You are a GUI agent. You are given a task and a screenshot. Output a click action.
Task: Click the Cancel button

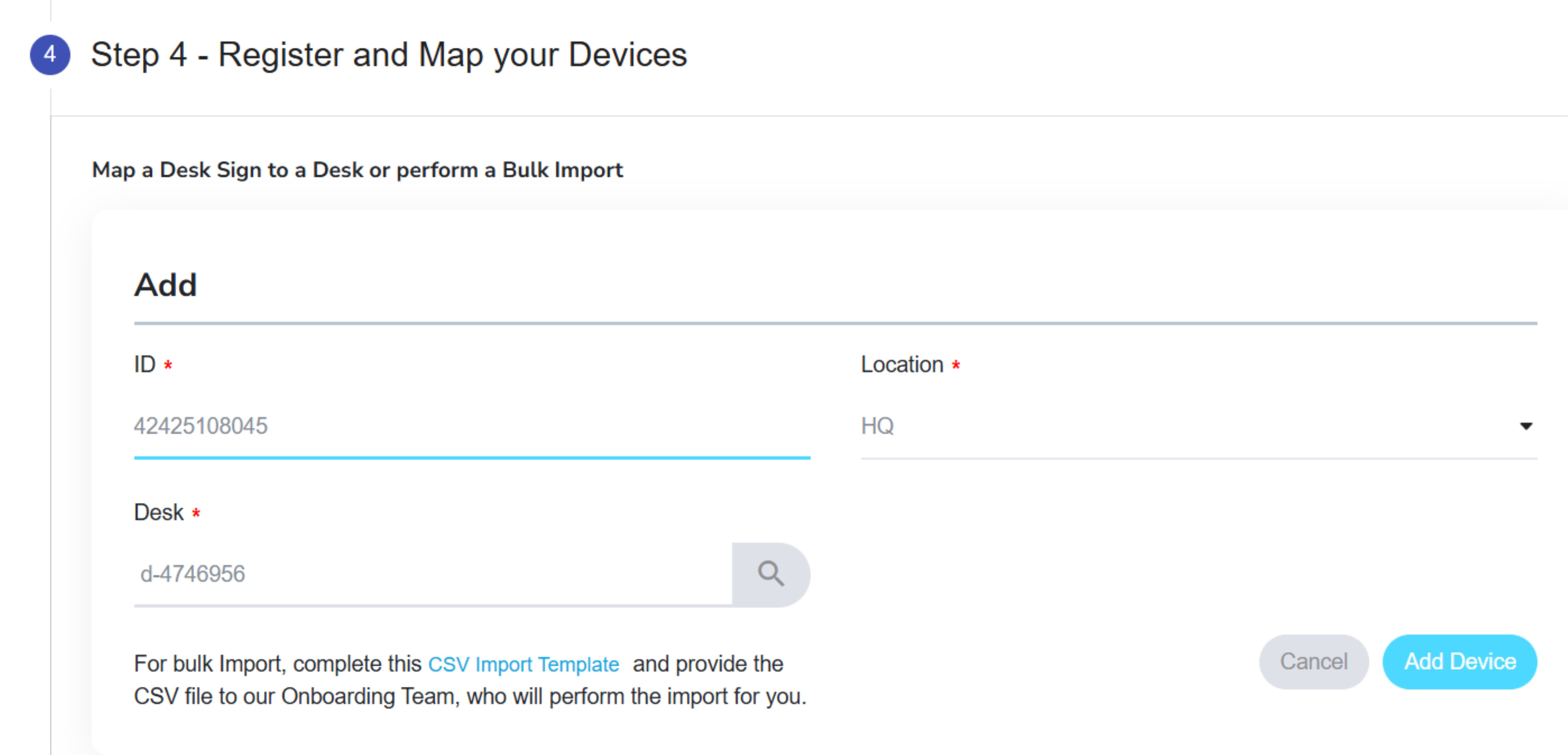click(x=1314, y=661)
